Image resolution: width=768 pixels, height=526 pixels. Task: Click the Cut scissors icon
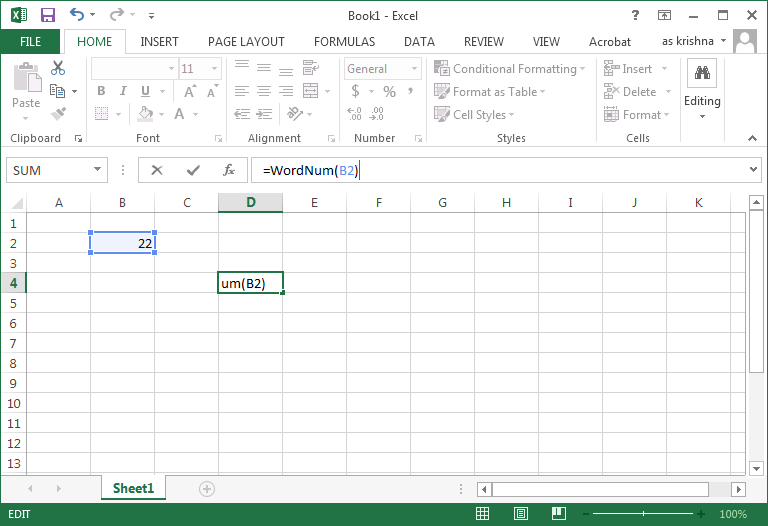coord(58,68)
